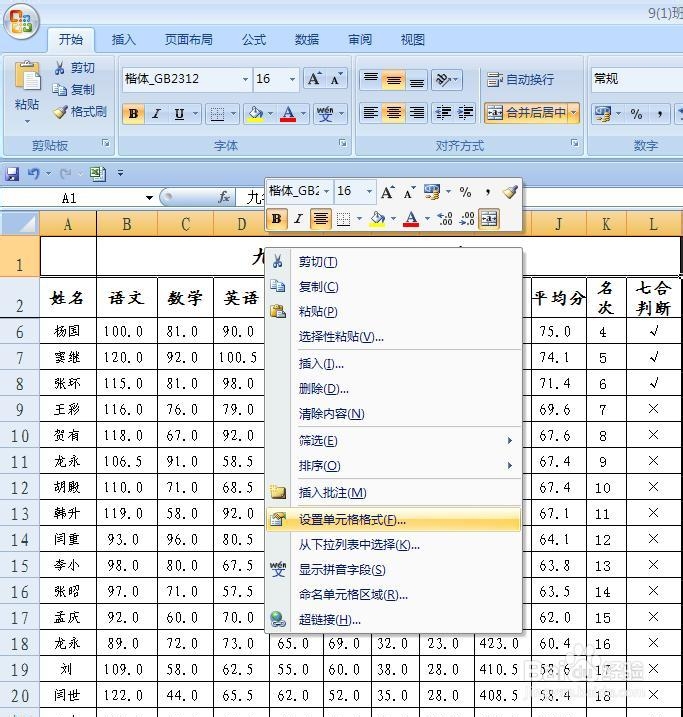
Task: Click percent style button in ribbon
Action: click(x=636, y=113)
